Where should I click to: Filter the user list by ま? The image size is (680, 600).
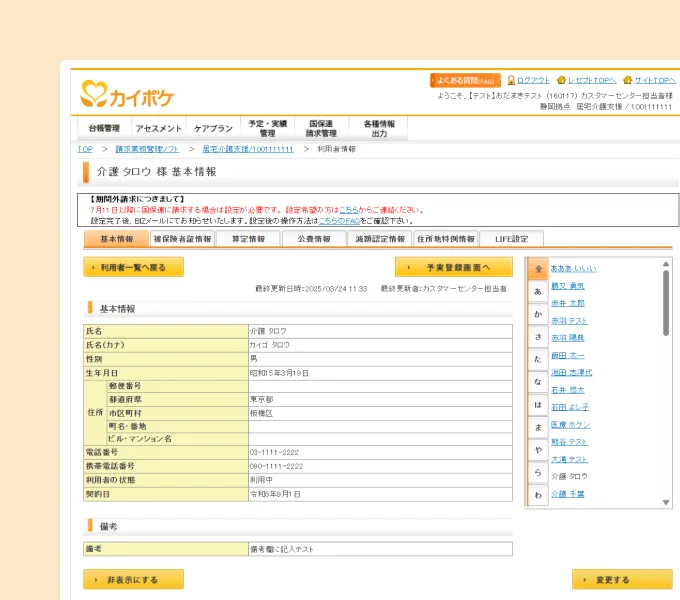pos(538,427)
